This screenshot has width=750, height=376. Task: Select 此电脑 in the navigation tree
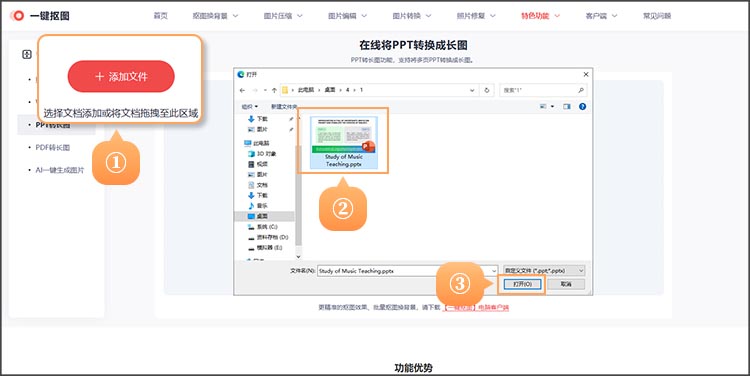(x=256, y=143)
